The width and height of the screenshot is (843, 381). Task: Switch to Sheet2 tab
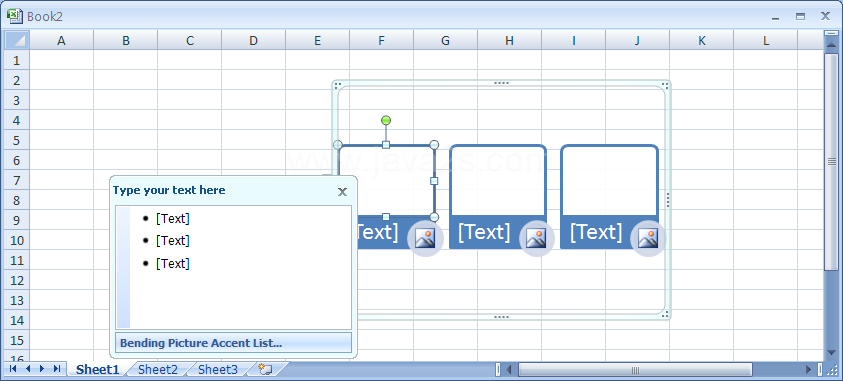[x=158, y=369]
